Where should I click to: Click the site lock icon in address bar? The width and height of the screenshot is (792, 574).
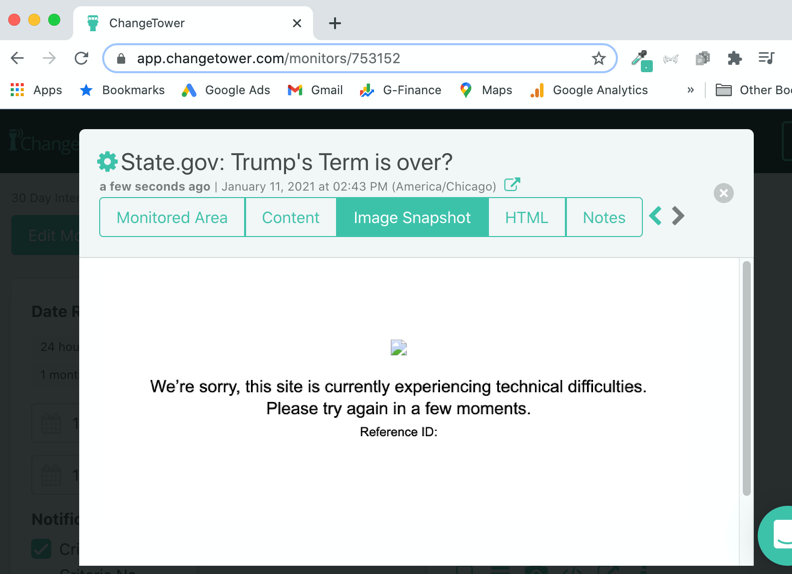point(121,59)
